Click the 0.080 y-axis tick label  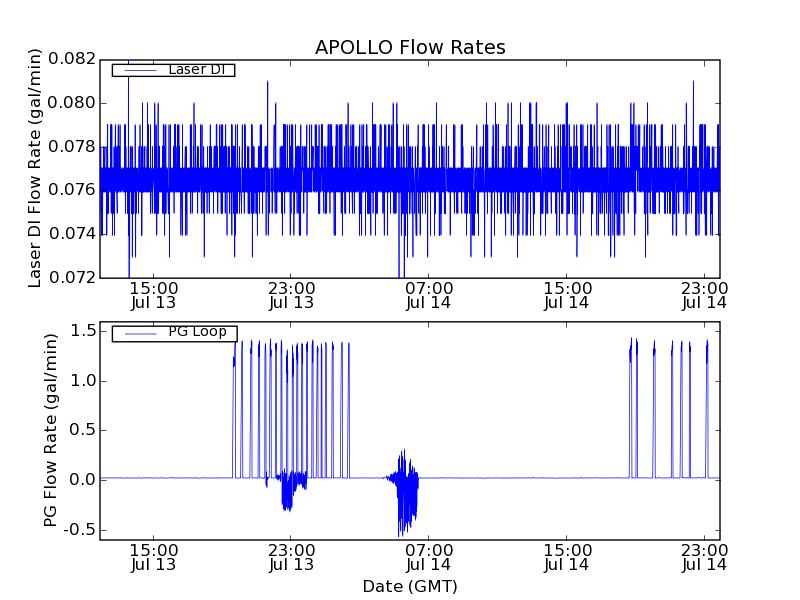point(72,103)
